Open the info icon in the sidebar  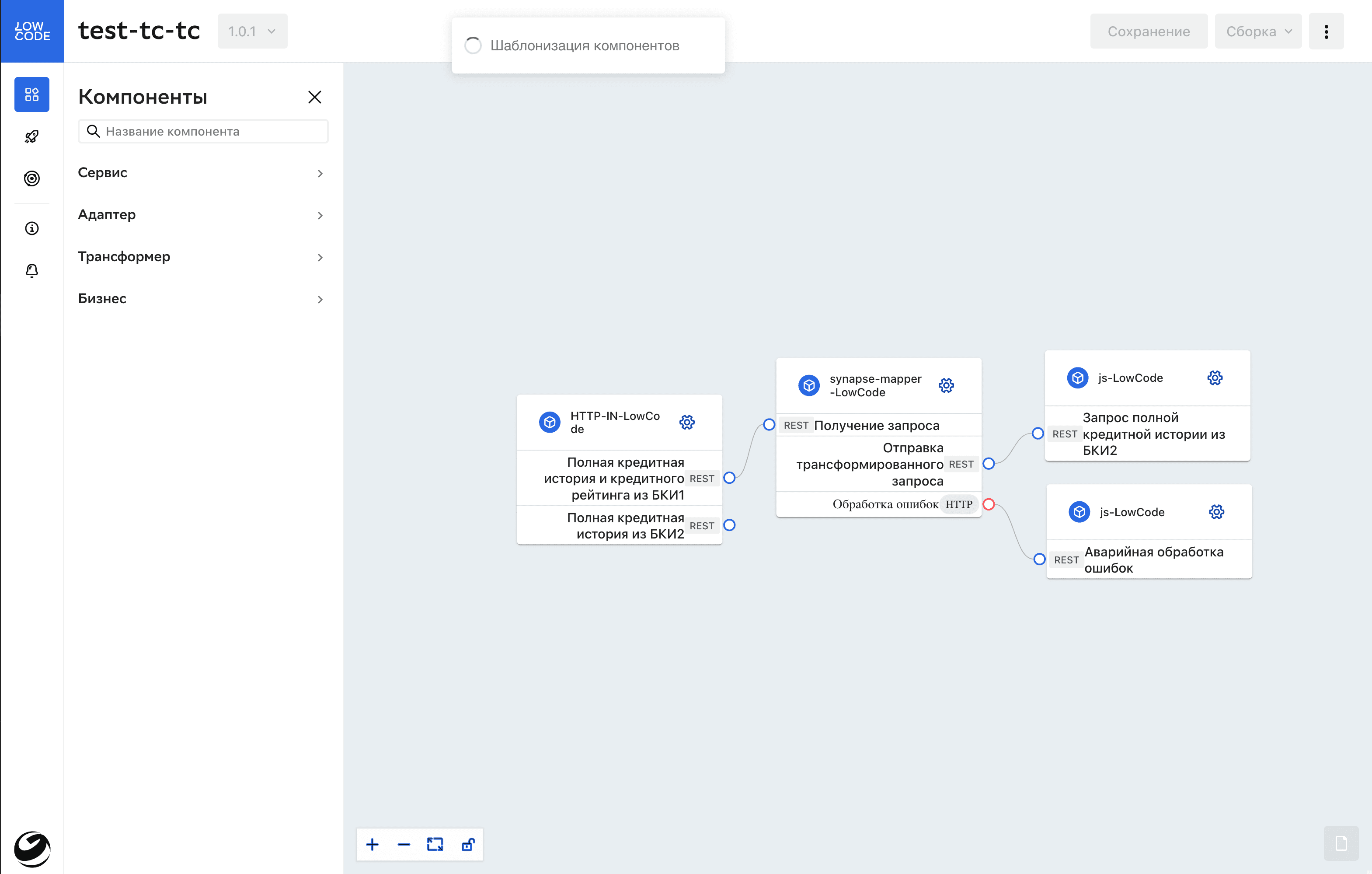(32, 229)
